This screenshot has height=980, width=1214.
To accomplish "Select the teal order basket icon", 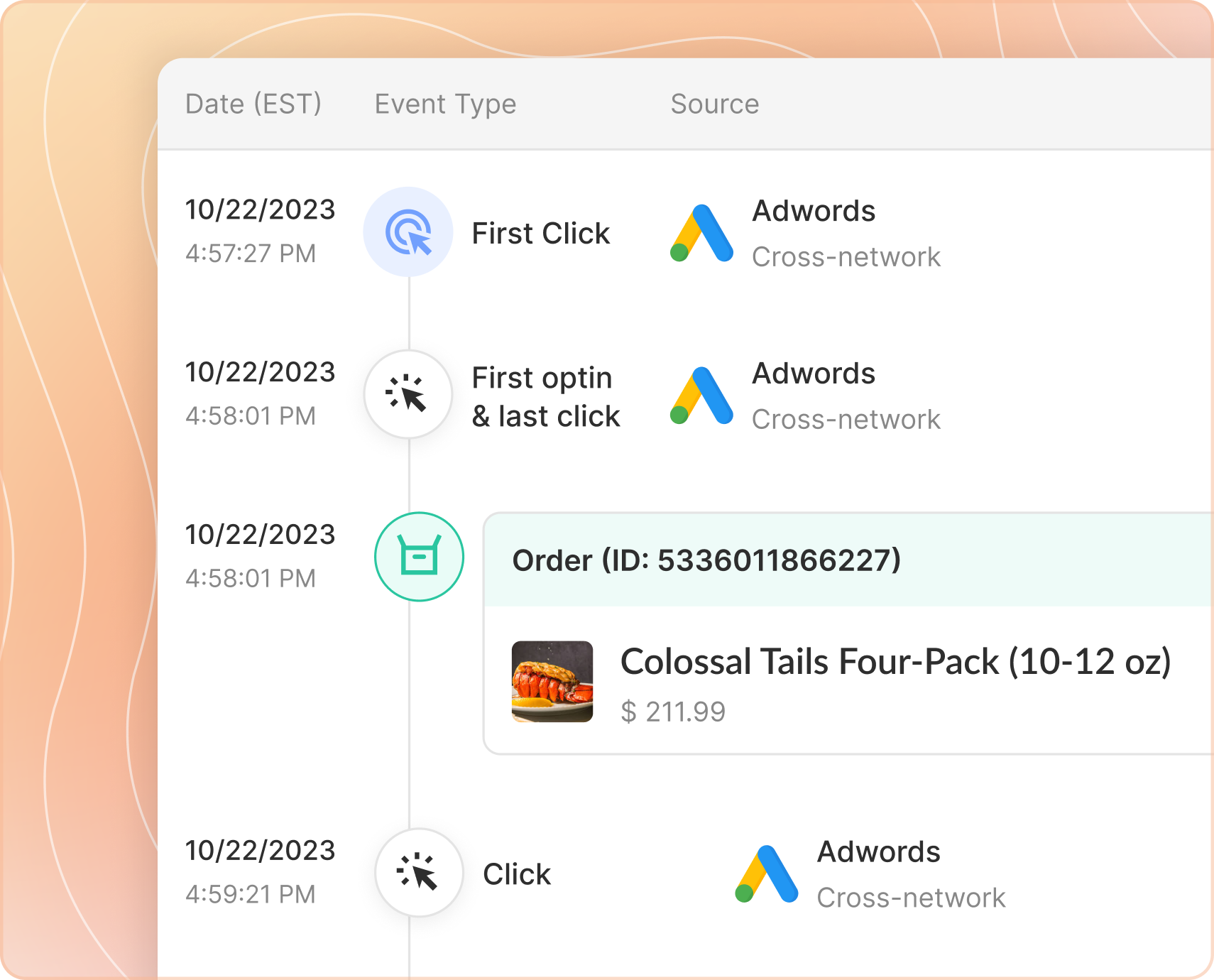I will tap(419, 557).
